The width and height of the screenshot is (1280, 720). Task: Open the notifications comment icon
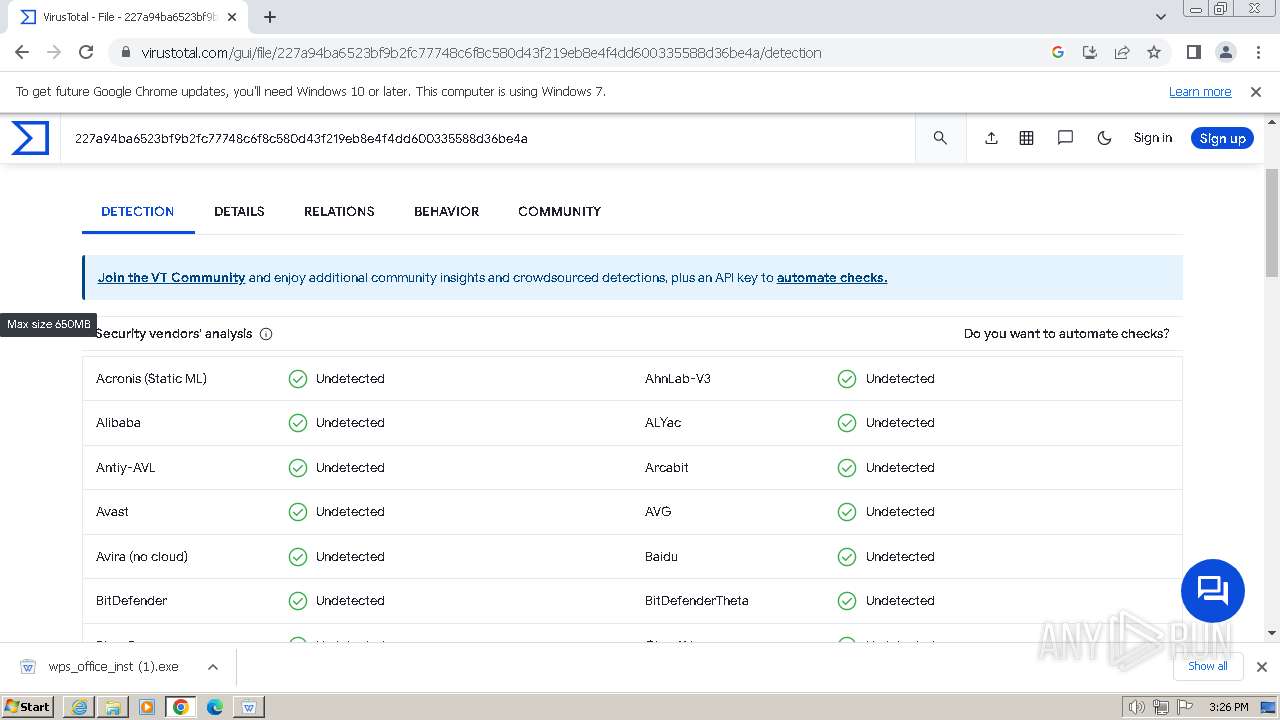pyautogui.click(x=1065, y=138)
